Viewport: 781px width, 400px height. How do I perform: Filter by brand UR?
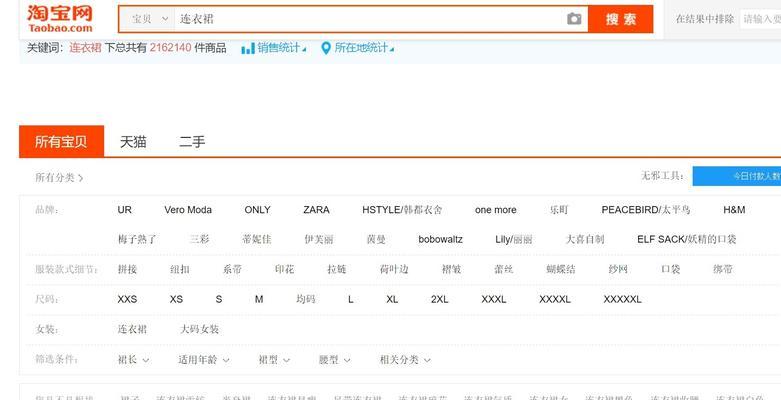coord(125,210)
